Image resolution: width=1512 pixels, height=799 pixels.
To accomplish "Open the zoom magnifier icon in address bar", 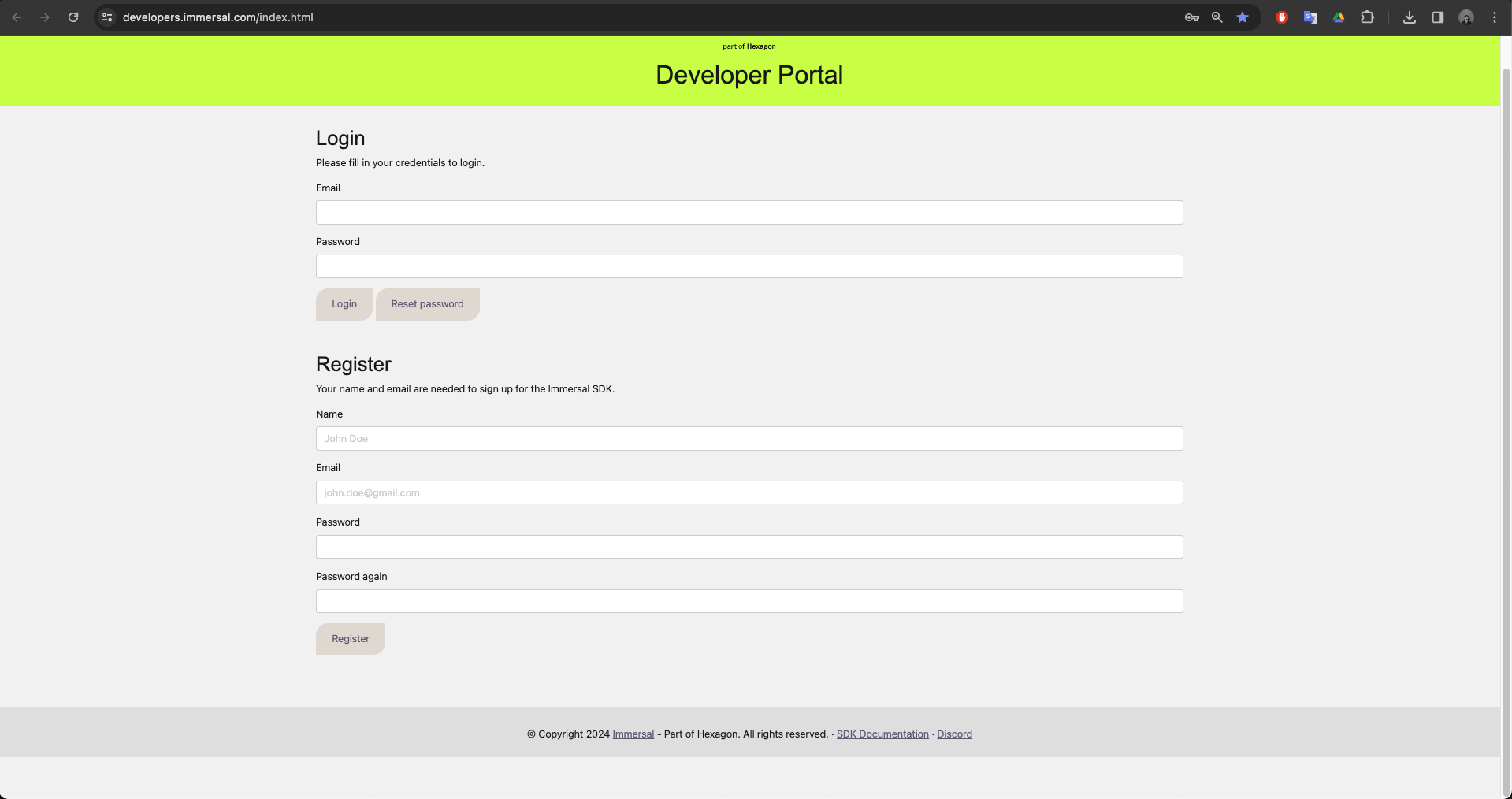I will click(1217, 17).
